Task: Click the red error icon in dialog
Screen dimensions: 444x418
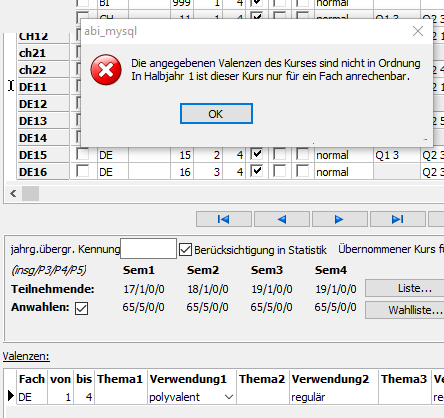Action: click(x=106, y=70)
